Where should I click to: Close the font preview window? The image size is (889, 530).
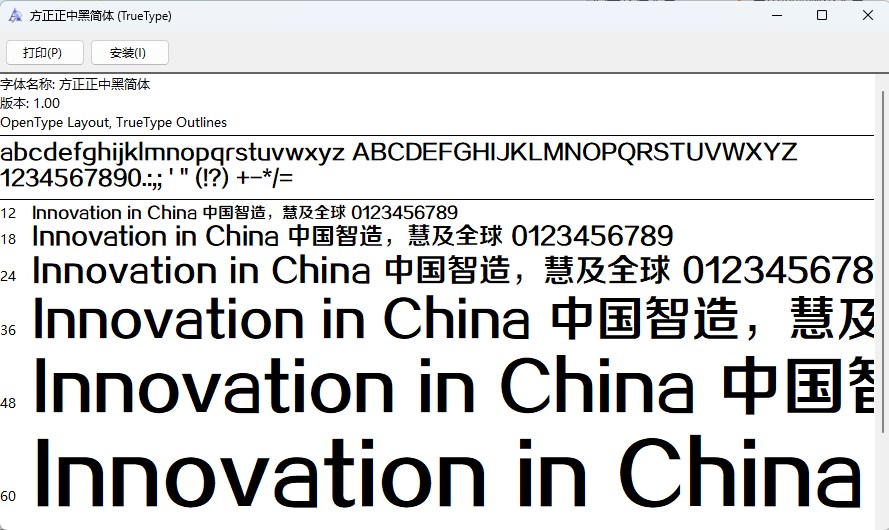click(867, 15)
